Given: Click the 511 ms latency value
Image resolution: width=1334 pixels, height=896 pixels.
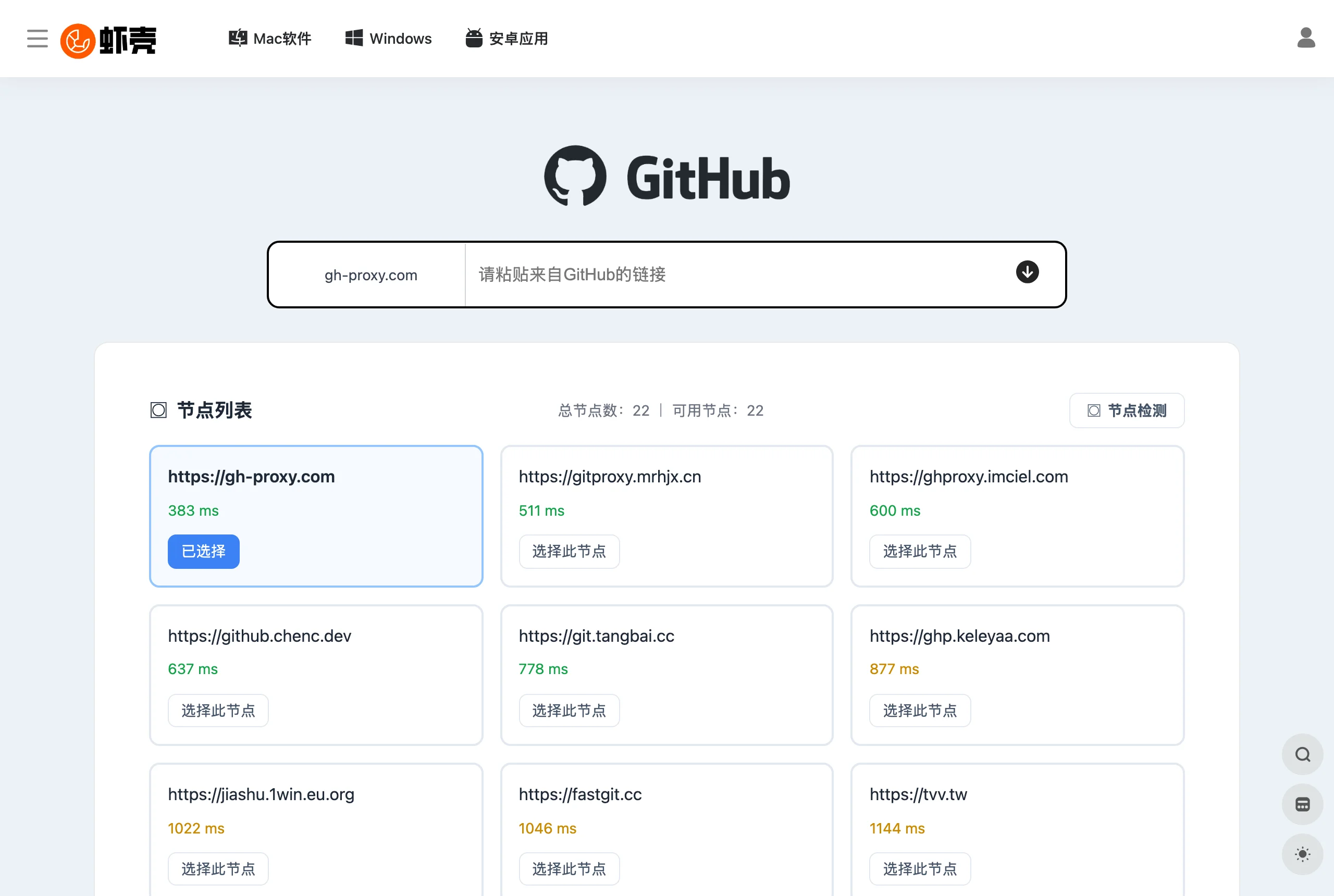Looking at the screenshot, I should (541, 511).
